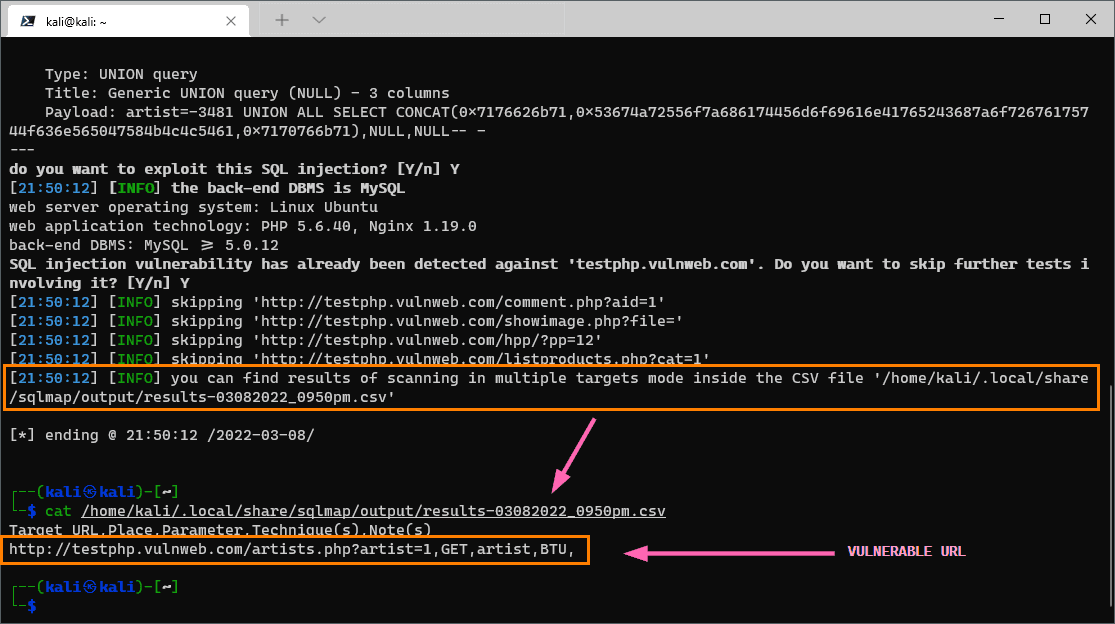Click the Payload line starting 'artist=-3481 UNION'
Image resolution: width=1115 pixels, height=624 pixels.
(567, 112)
